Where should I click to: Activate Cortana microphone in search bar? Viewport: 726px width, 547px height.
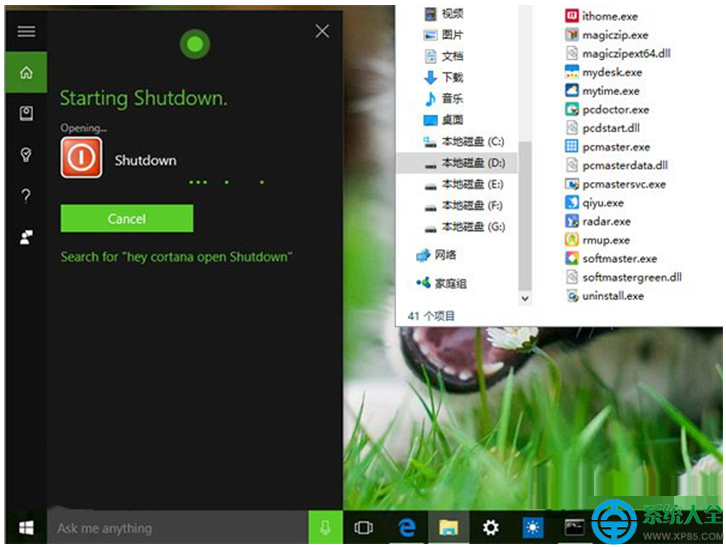(325, 528)
